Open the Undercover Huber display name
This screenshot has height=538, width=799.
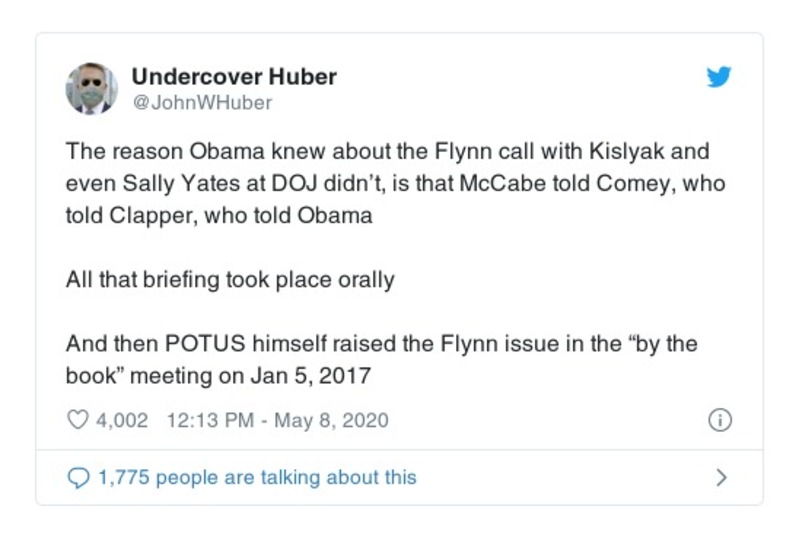click(234, 76)
